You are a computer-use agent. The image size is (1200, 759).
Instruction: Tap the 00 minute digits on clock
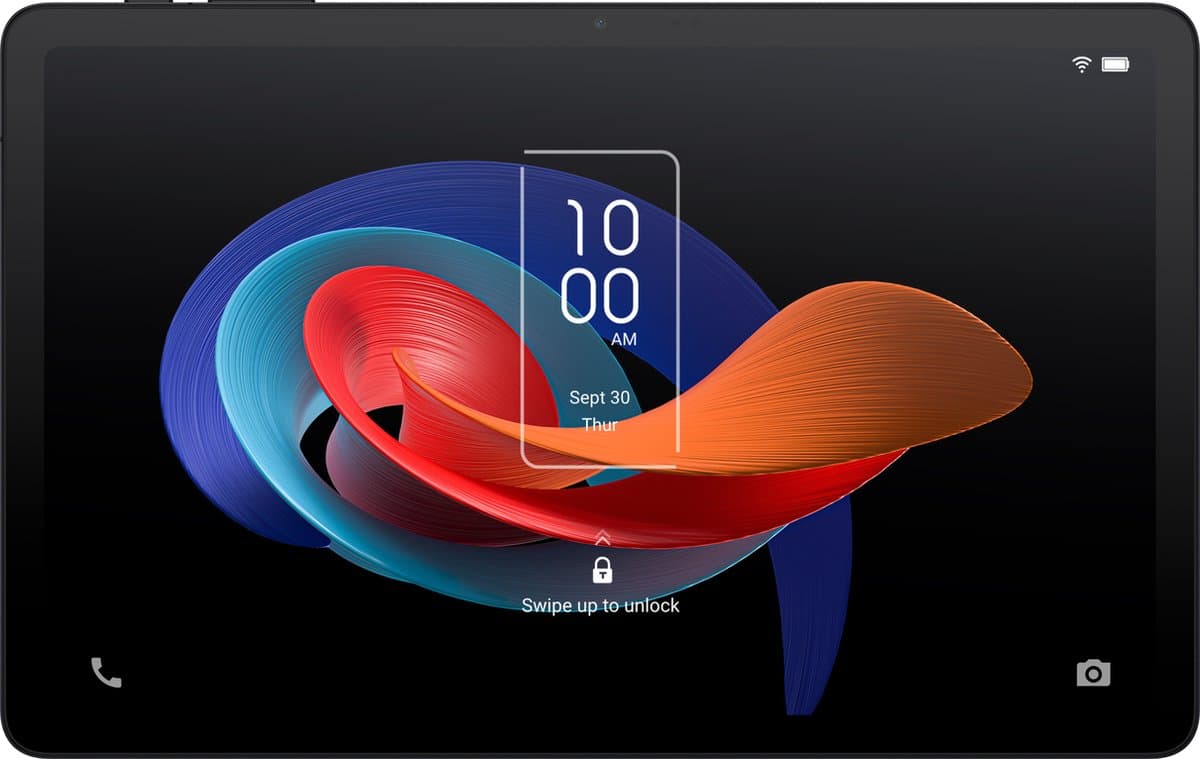599,296
